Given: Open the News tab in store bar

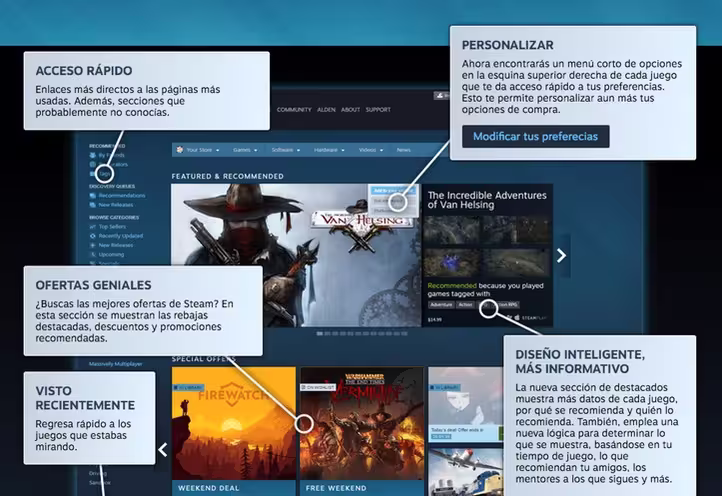Looking at the screenshot, I should point(403,150).
